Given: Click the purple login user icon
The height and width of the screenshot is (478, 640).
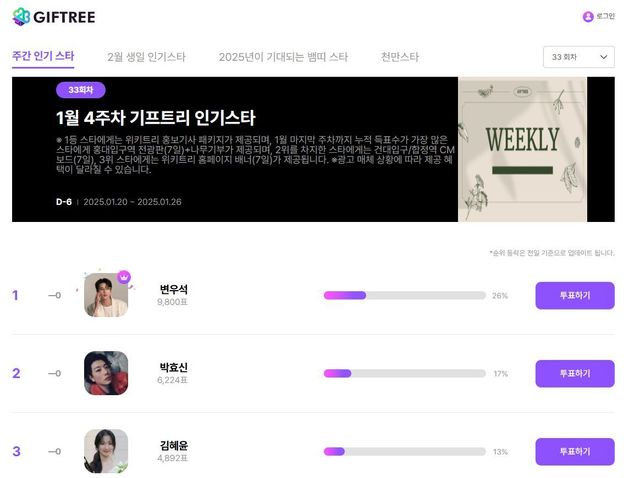Looking at the screenshot, I should 588,17.
